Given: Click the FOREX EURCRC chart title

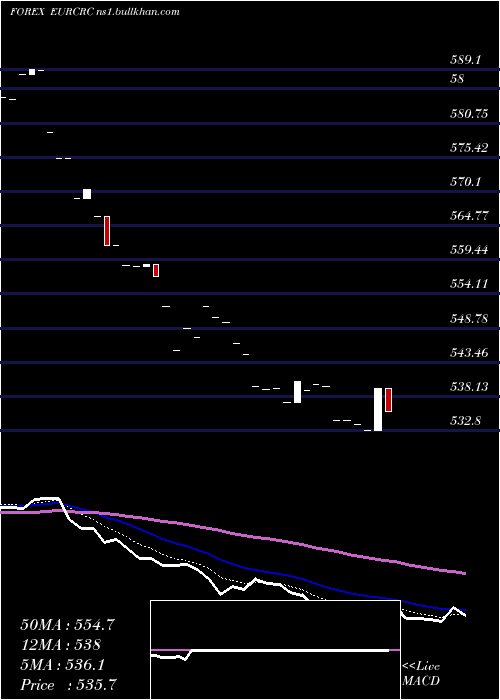Looking at the screenshot, I should [95, 12].
